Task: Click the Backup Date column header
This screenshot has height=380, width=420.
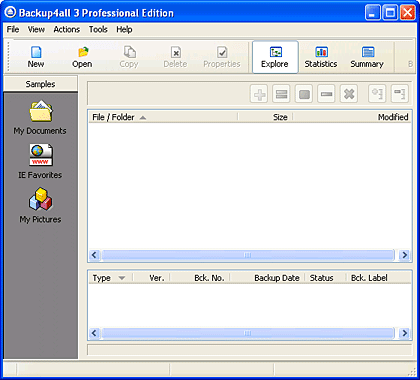Action: tap(267, 278)
